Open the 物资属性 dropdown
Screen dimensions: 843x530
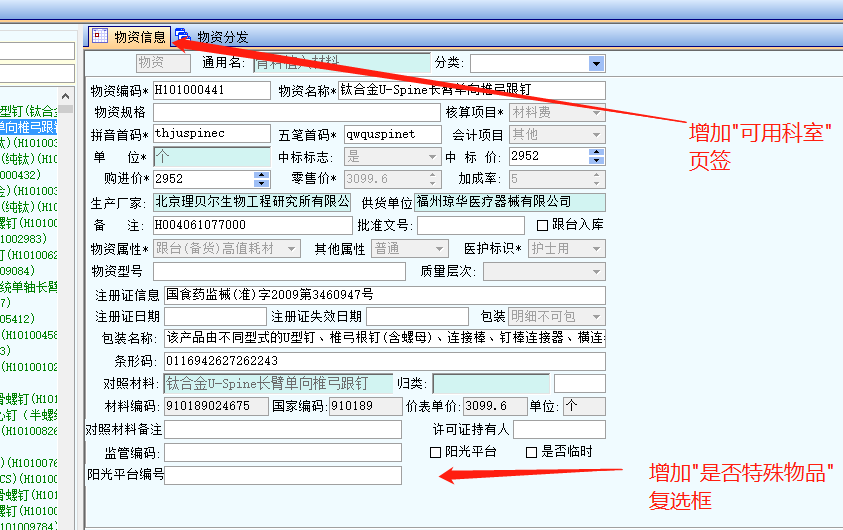point(291,249)
